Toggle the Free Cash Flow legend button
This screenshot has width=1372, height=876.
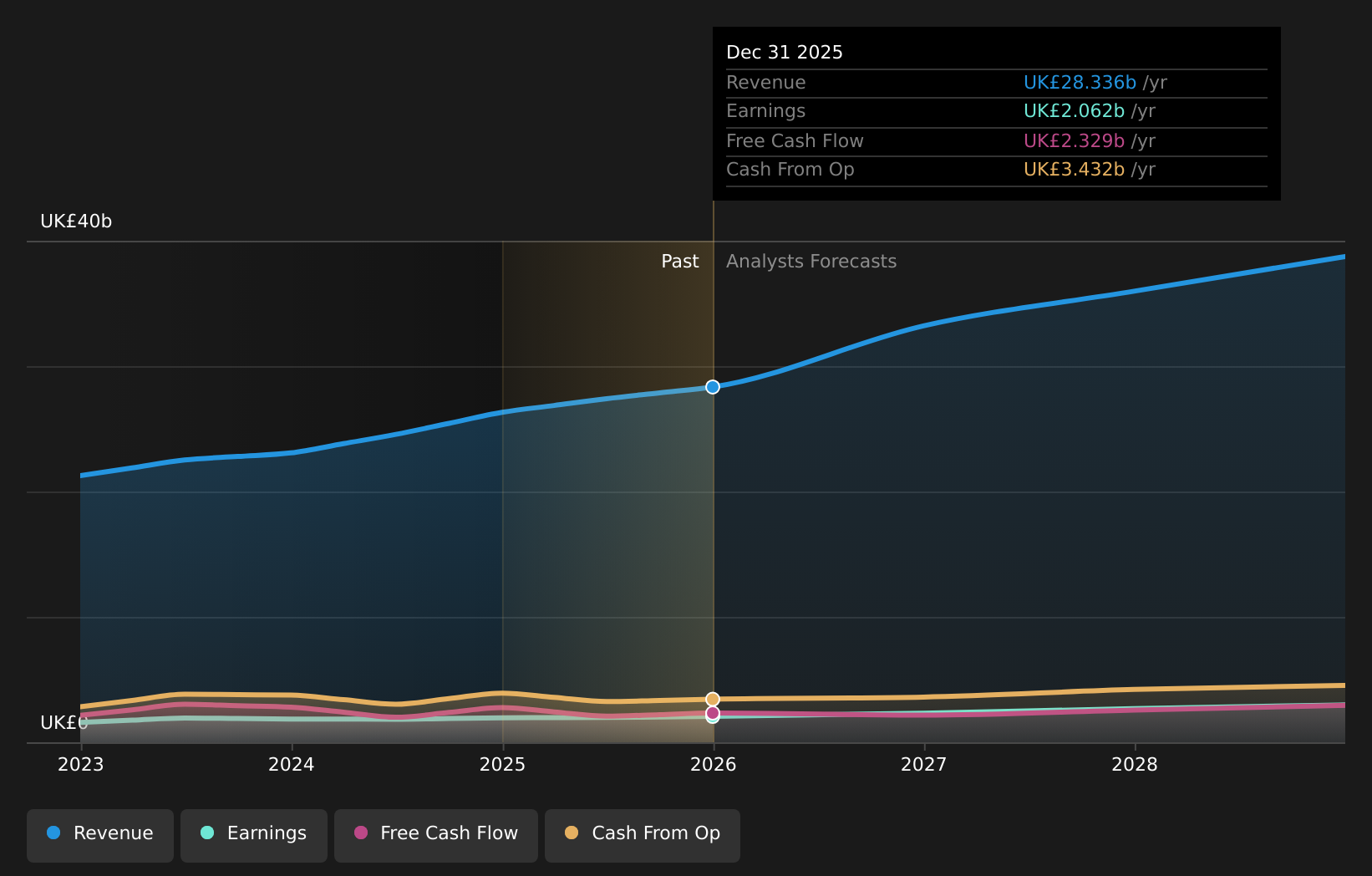pos(436,835)
